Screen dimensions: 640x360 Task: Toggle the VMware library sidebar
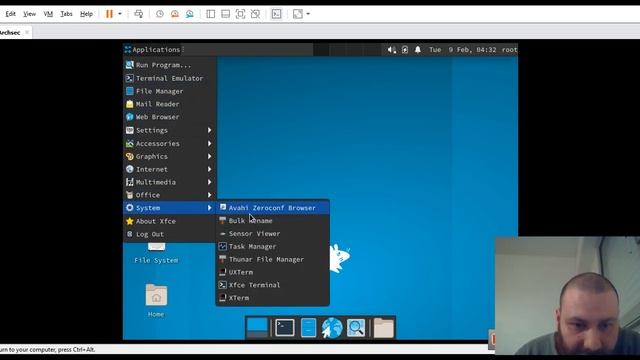211,14
